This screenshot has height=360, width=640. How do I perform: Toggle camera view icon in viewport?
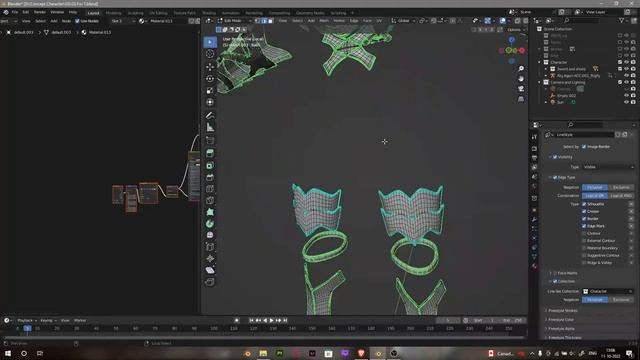521,89
